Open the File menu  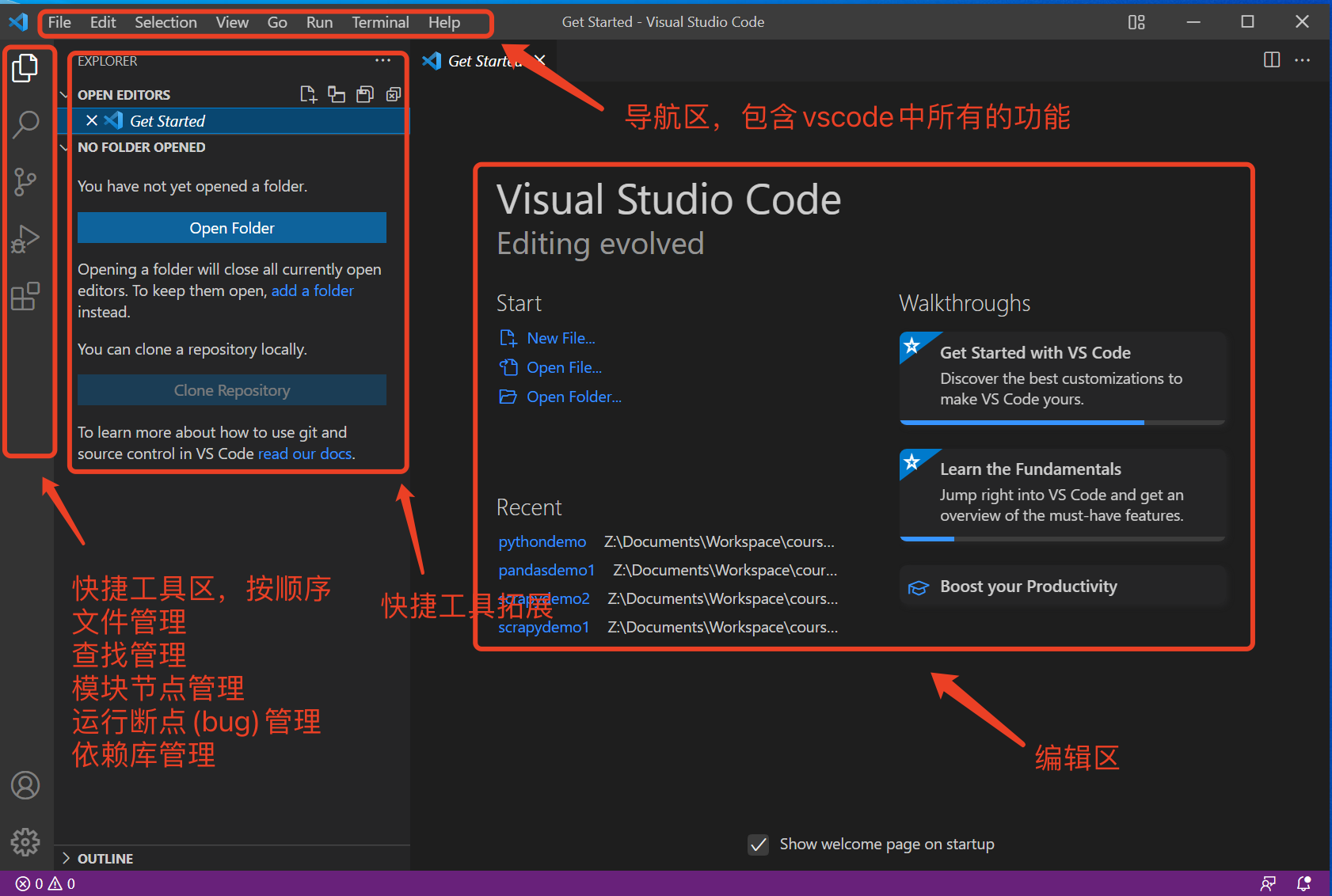tap(59, 22)
